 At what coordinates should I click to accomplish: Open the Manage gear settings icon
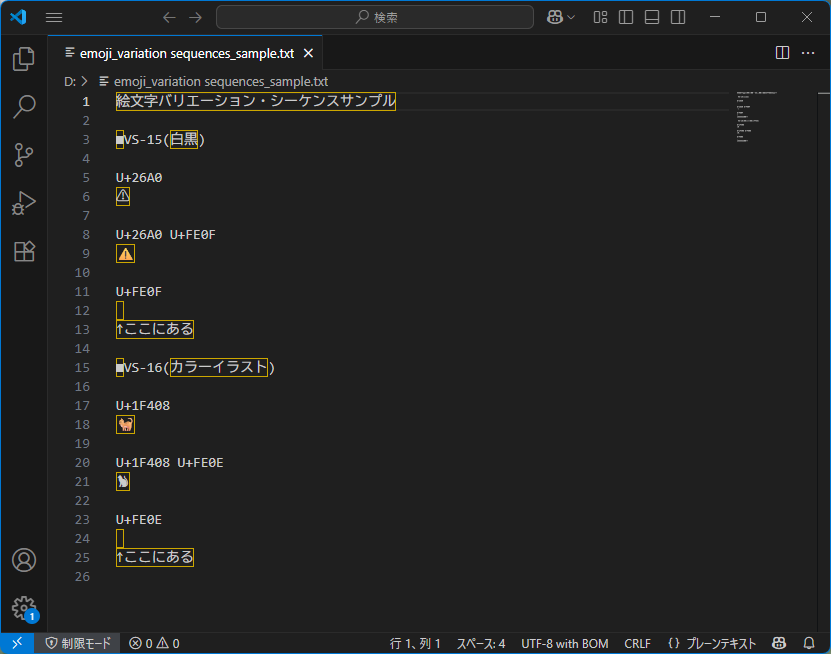point(24,608)
